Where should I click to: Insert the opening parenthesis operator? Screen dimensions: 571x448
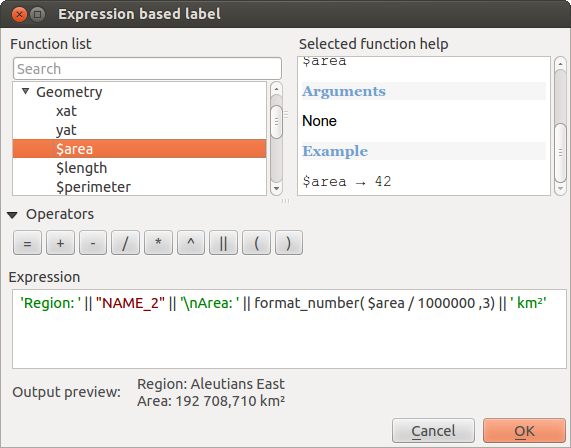click(256, 243)
